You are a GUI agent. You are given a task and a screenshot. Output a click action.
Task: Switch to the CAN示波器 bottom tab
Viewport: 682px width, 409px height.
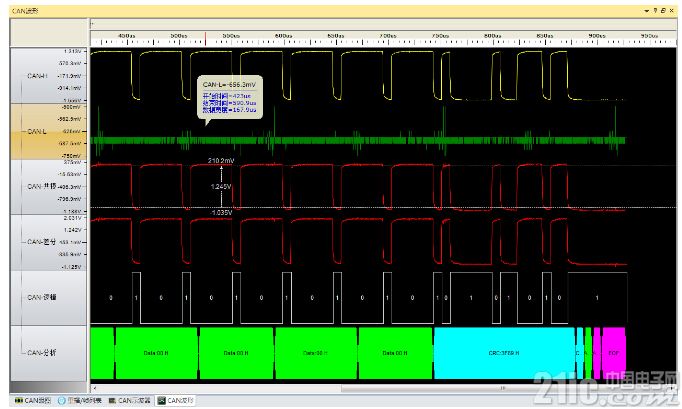pyautogui.click(x=129, y=400)
